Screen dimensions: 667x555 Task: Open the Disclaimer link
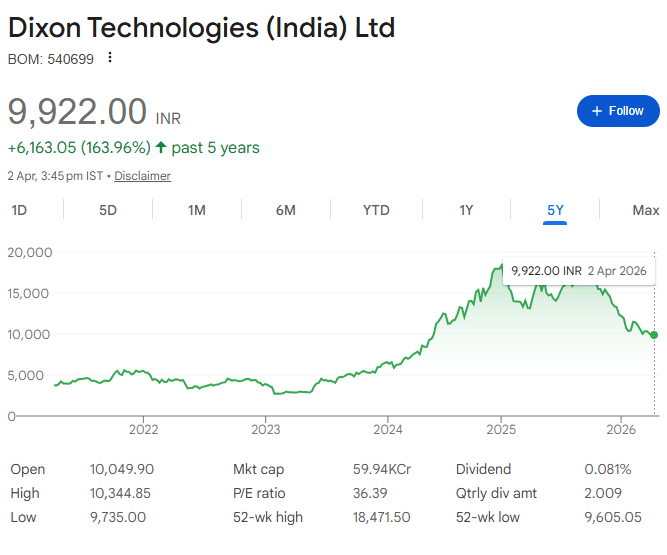(142, 176)
